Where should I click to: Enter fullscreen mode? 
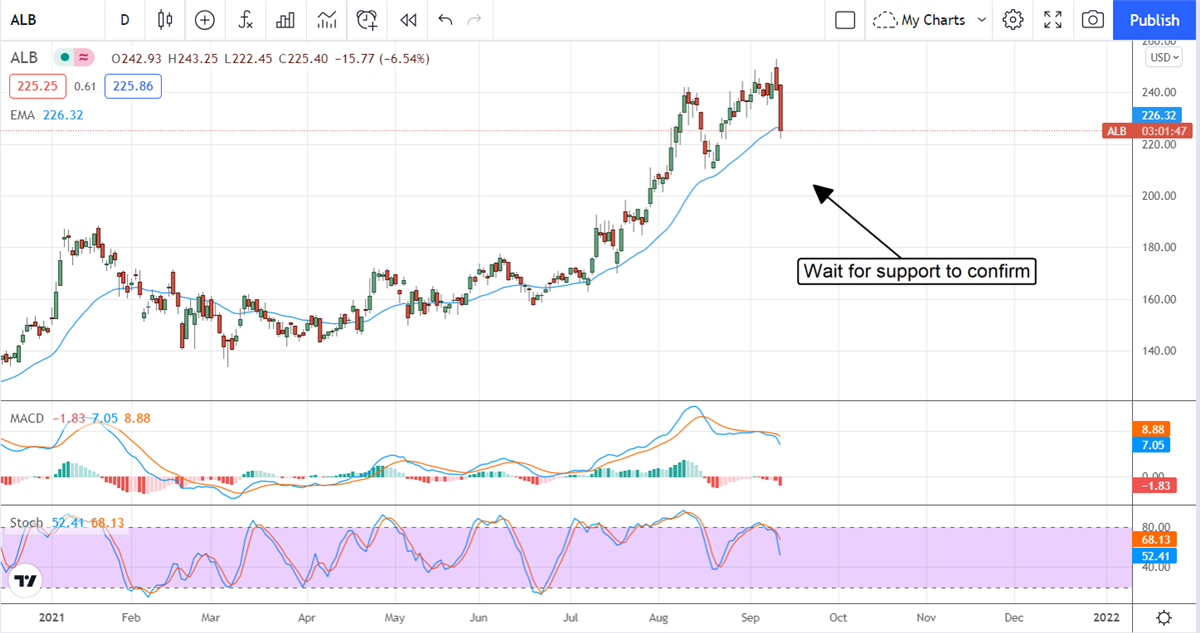coord(1053,19)
